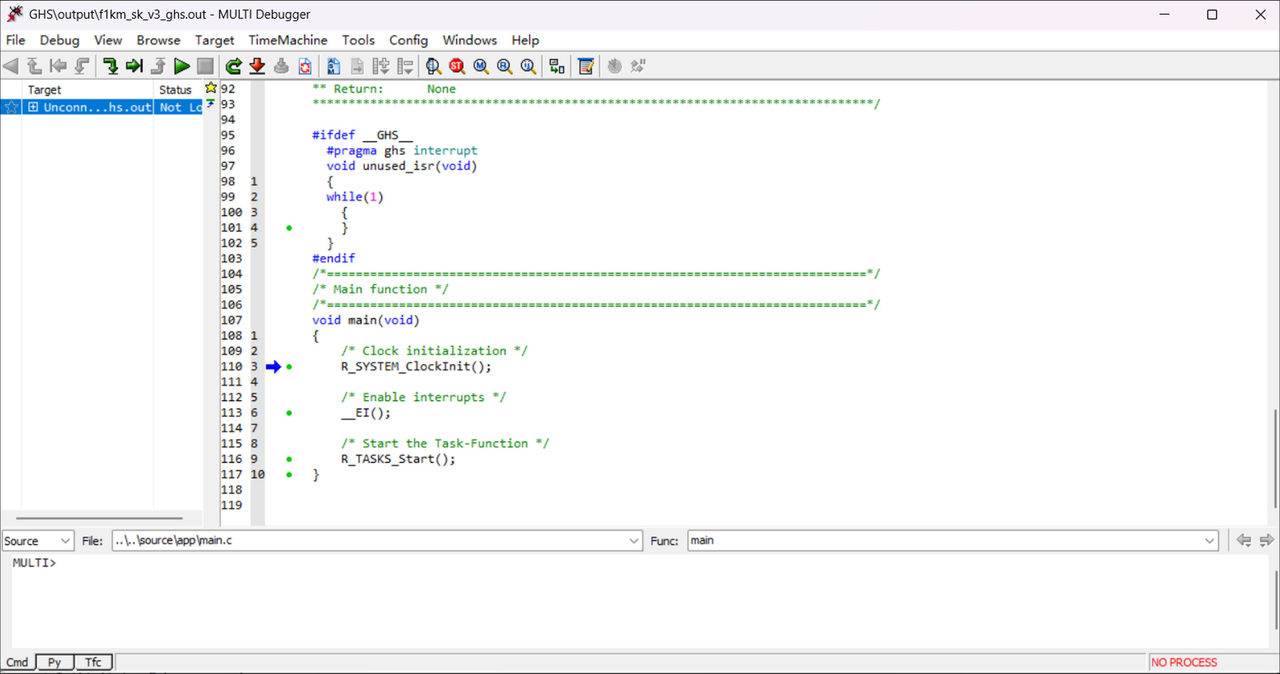Image resolution: width=1280 pixels, height=674 pixels.
Task: Open the TimeMachine menu
Action: coord(288,40)
